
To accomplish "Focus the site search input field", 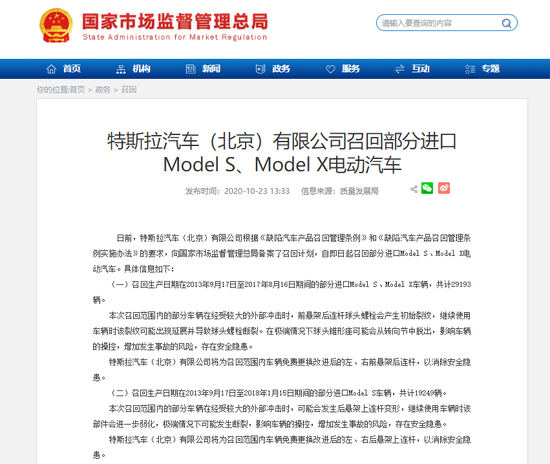I will pos(447,23).
